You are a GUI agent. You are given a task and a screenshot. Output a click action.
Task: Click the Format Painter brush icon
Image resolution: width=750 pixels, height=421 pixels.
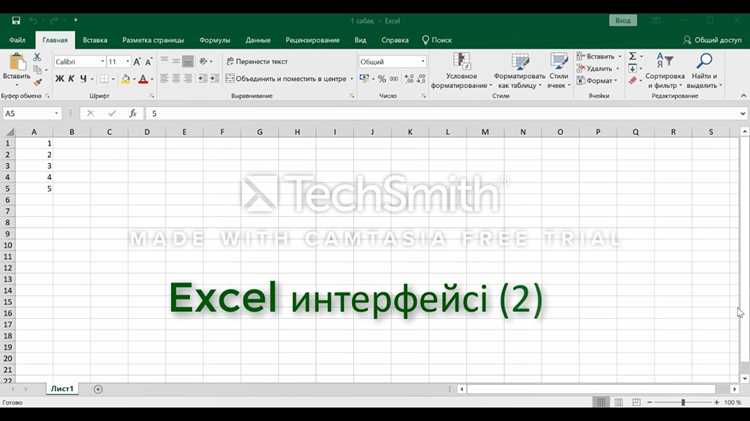click(x=38, y=82)
